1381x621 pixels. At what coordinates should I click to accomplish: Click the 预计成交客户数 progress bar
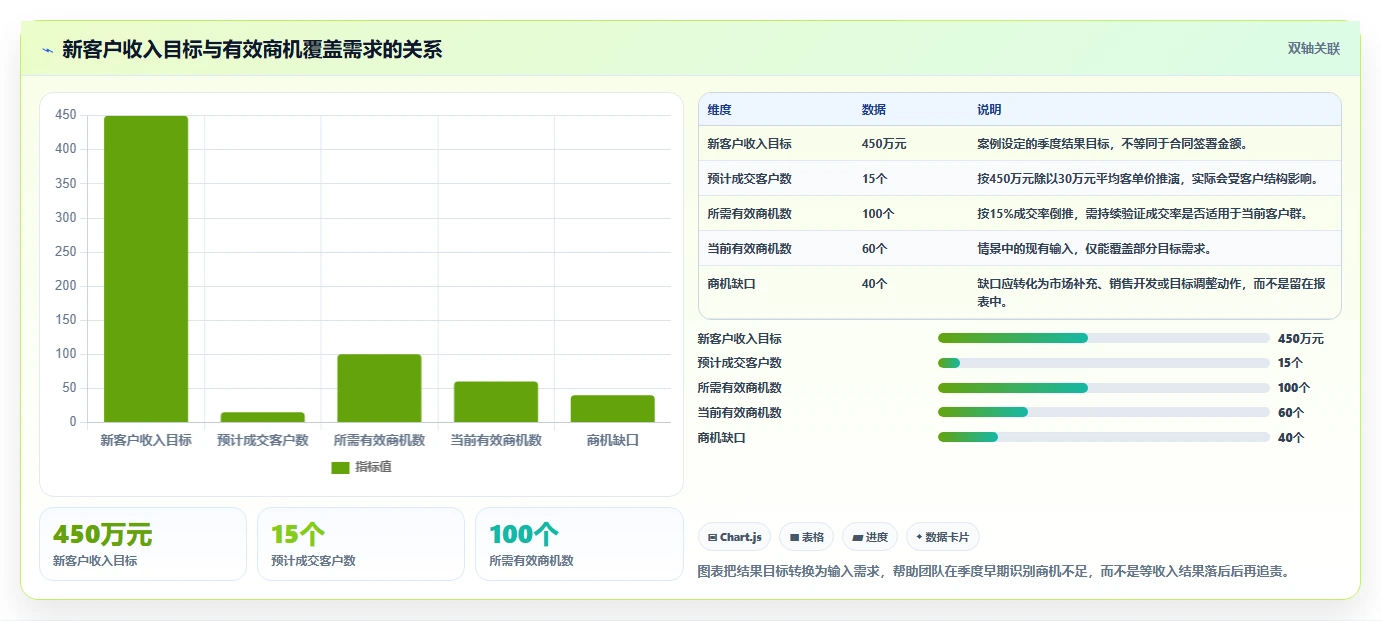[1104, 363]
